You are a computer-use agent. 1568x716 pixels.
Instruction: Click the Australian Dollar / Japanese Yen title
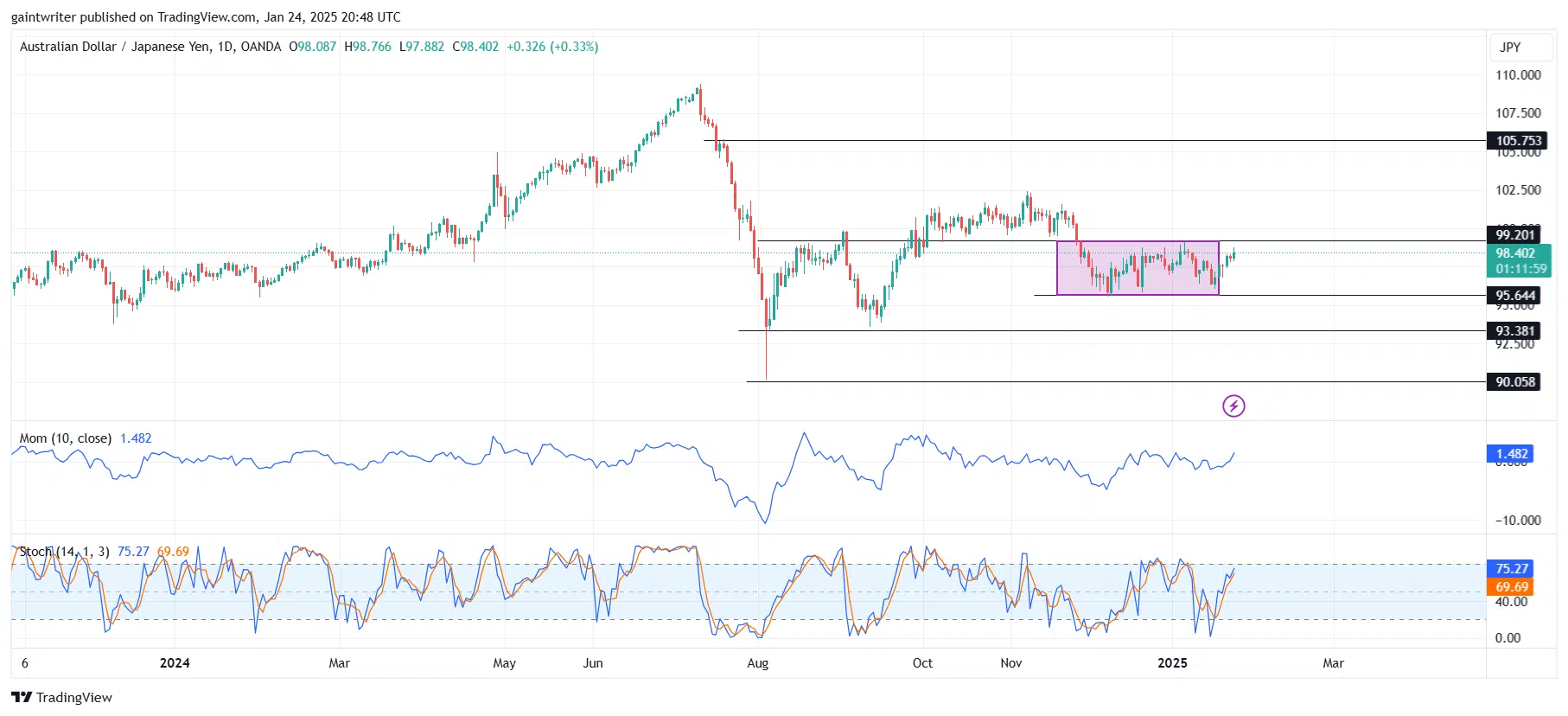[x=150, y=47]
